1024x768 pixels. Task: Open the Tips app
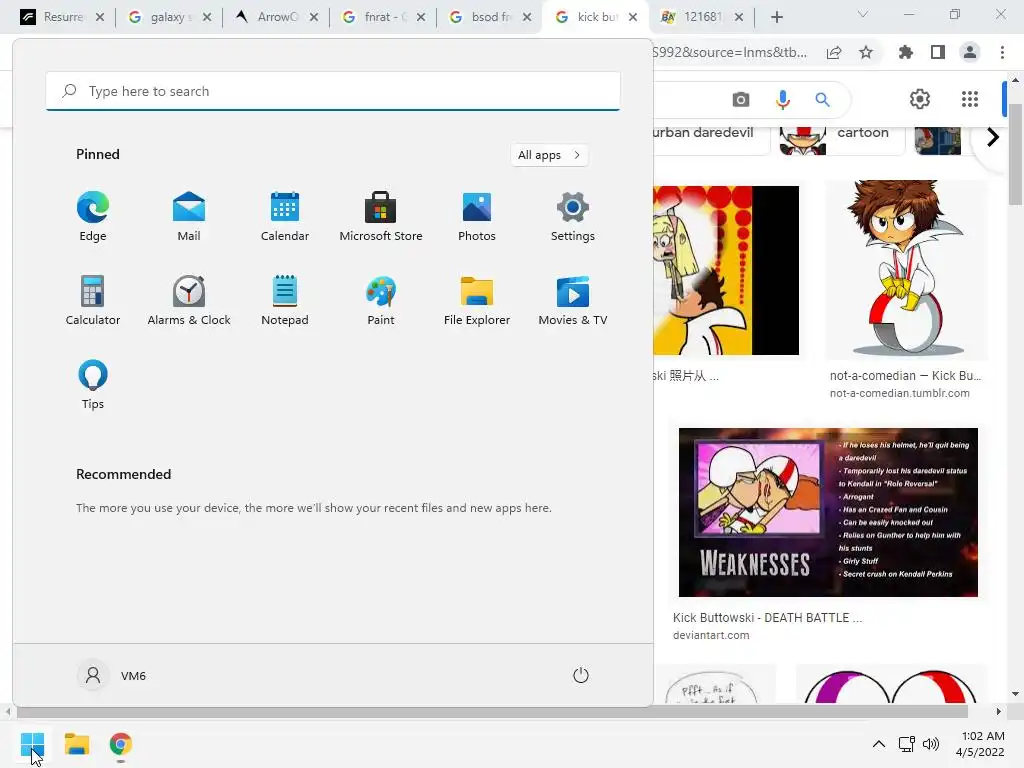point(93,385)
